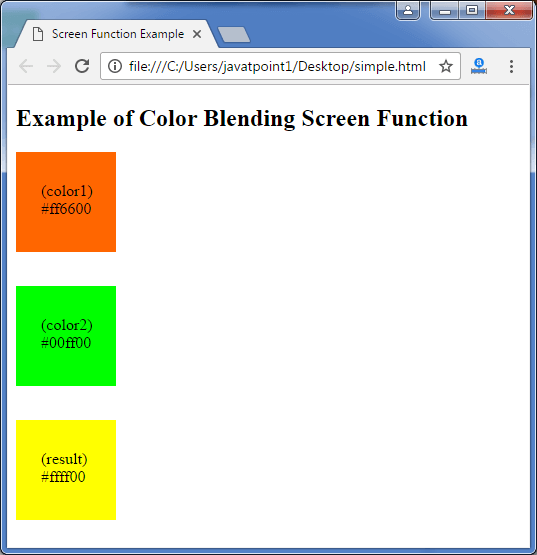Open the blue extension icon

479,66
